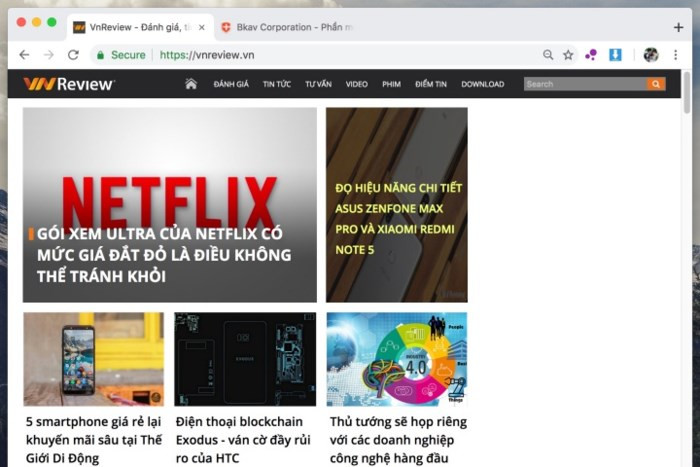The image size is (700, 467).
Task: Bookmark this page with star icon
Action: (x=568, y=55)
